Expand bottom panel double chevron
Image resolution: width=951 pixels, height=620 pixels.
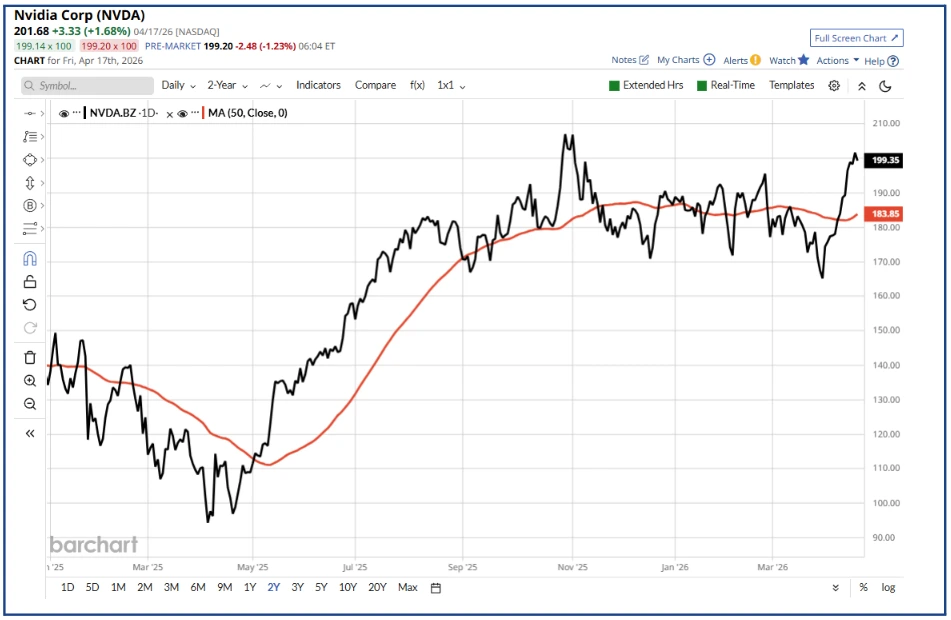coord(836,588)
